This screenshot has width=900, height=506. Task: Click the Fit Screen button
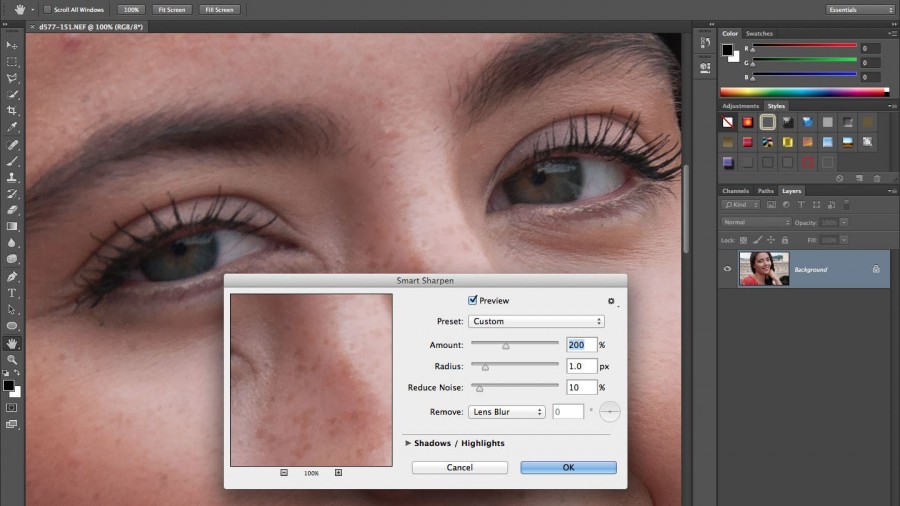[x=172, y=10]
